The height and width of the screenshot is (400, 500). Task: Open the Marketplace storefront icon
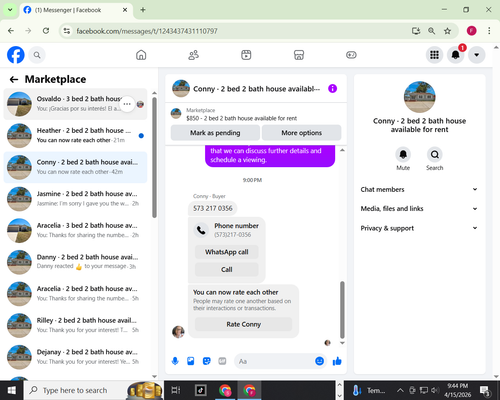coord(299,55)
